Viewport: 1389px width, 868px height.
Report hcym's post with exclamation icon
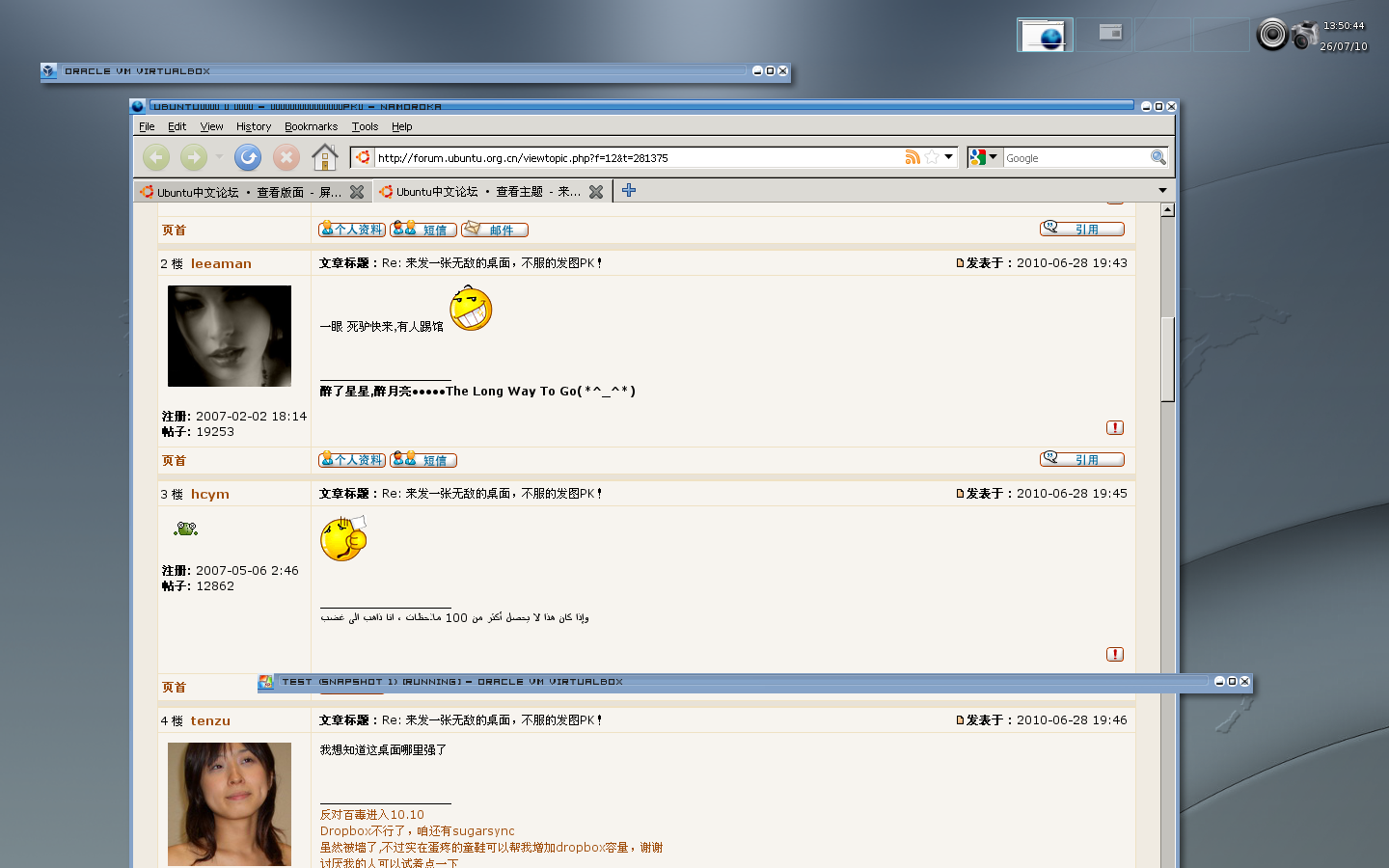click(1115, 654)
